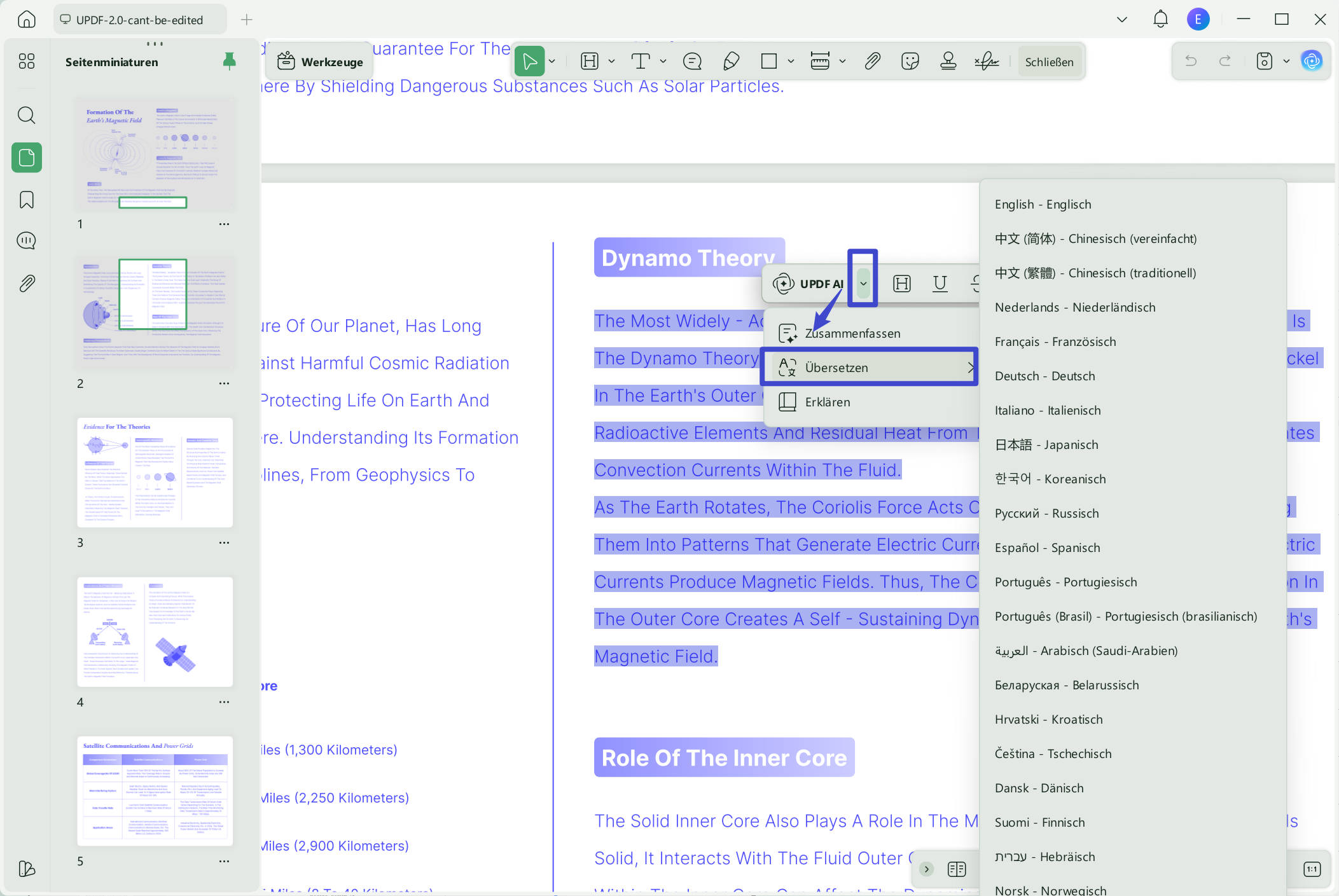Select the stamp tool

(x=948, y=61)
